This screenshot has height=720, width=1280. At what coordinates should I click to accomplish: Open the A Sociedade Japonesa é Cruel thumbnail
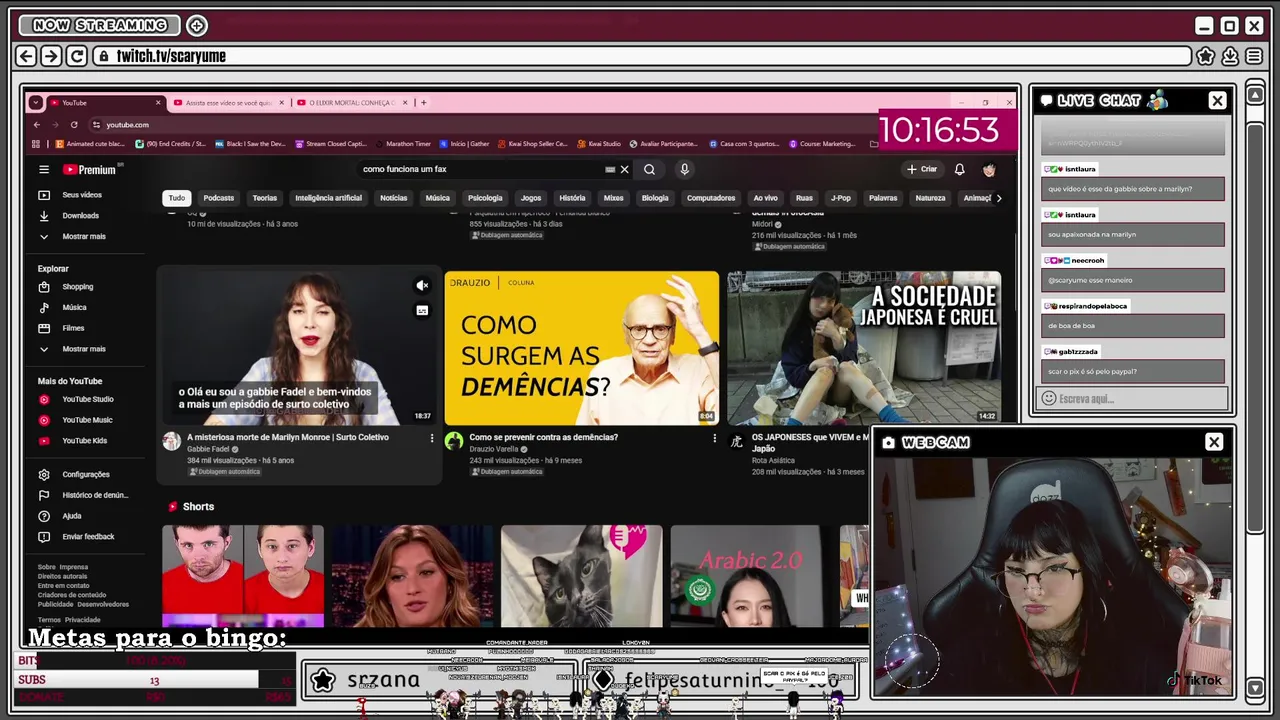click(x=864, y=348)
